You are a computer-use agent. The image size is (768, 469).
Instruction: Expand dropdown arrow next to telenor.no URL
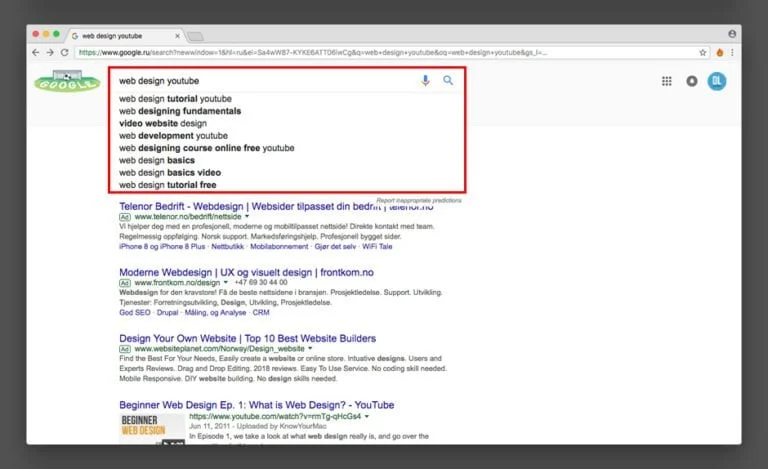coord(247,216)
